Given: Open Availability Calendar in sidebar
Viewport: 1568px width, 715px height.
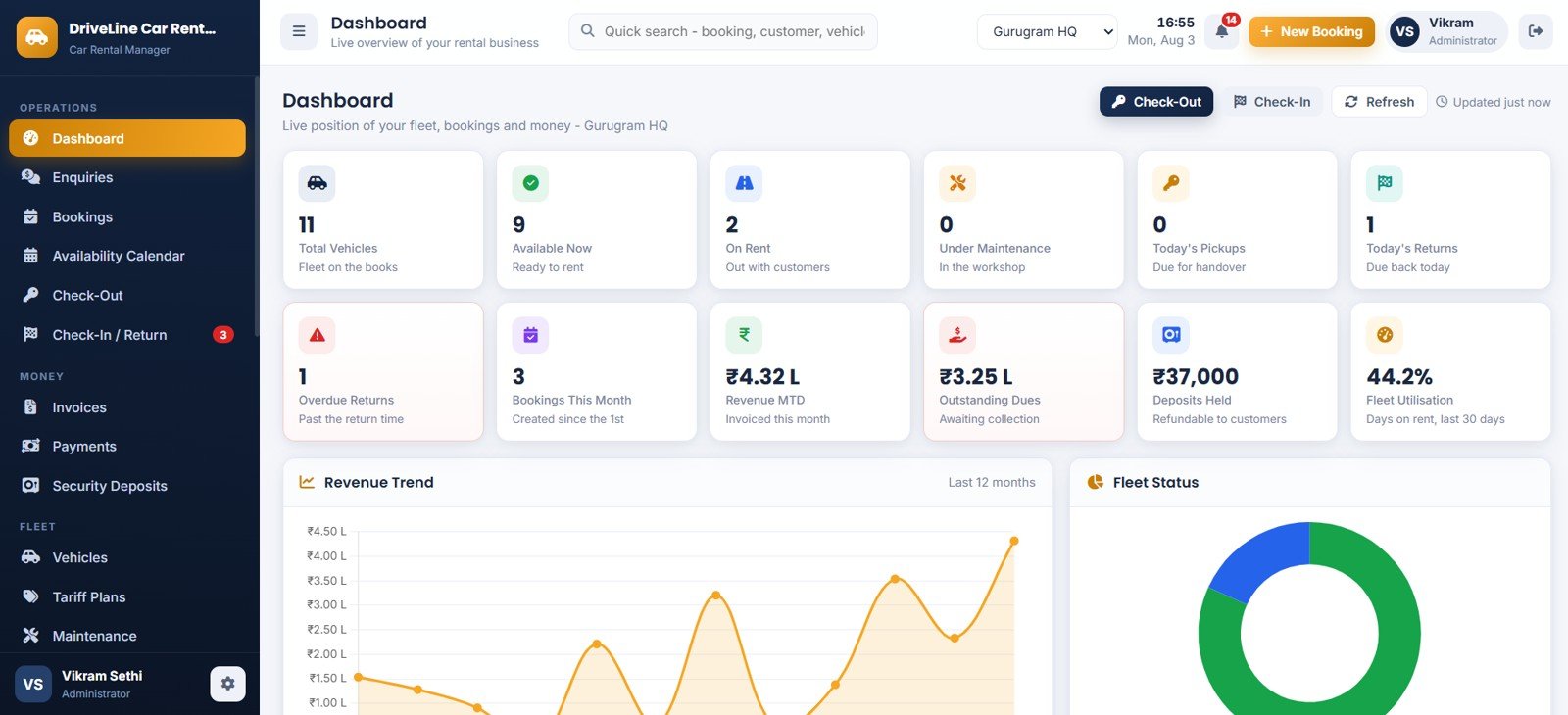Looking at the screenshot, I should tap(127, 256).
